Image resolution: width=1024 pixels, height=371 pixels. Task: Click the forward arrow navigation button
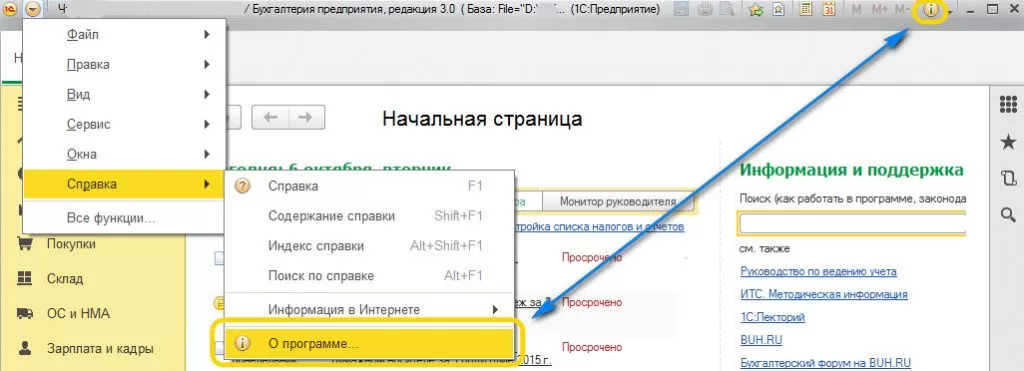(306, 117)
